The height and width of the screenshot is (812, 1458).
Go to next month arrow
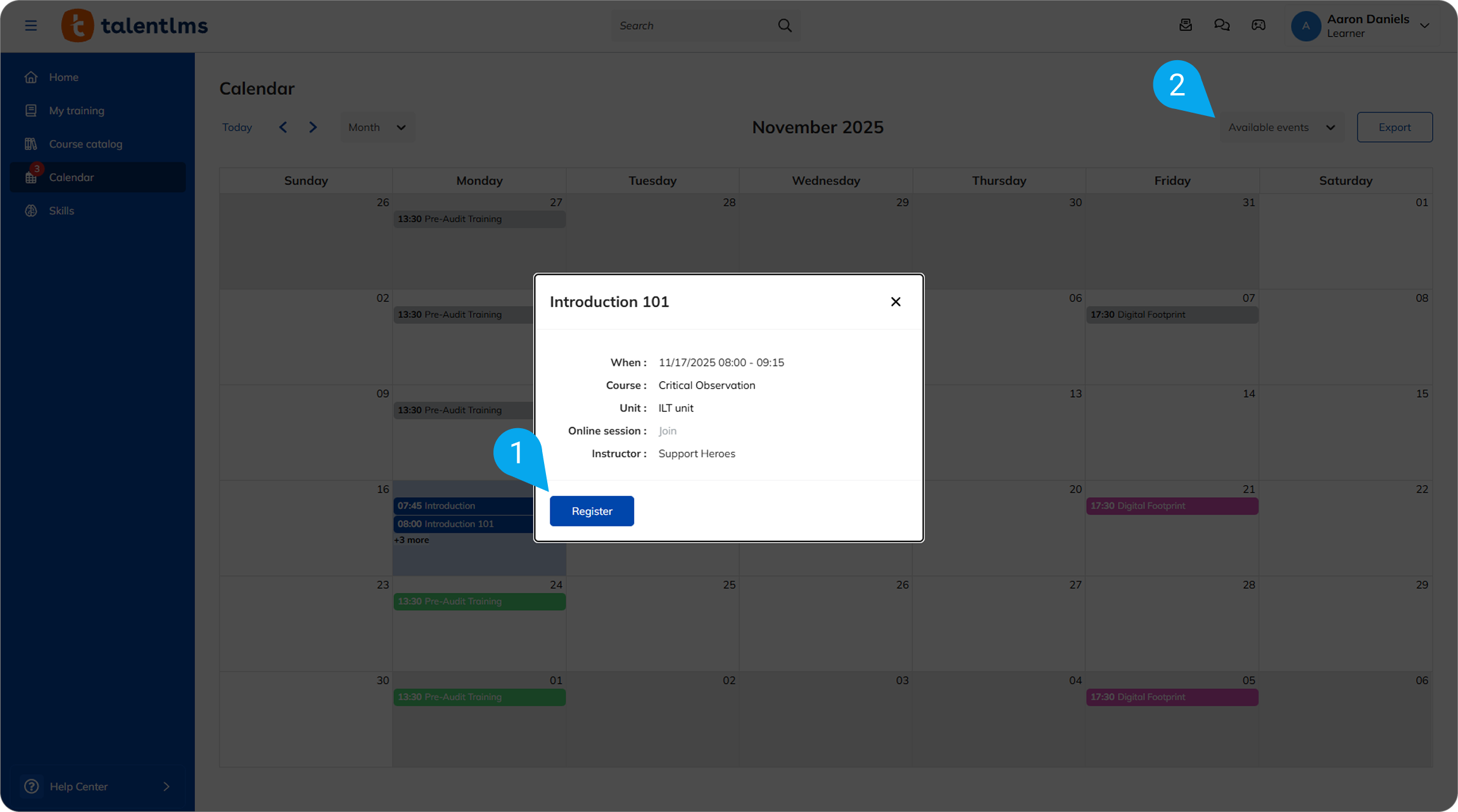(313, 127)
